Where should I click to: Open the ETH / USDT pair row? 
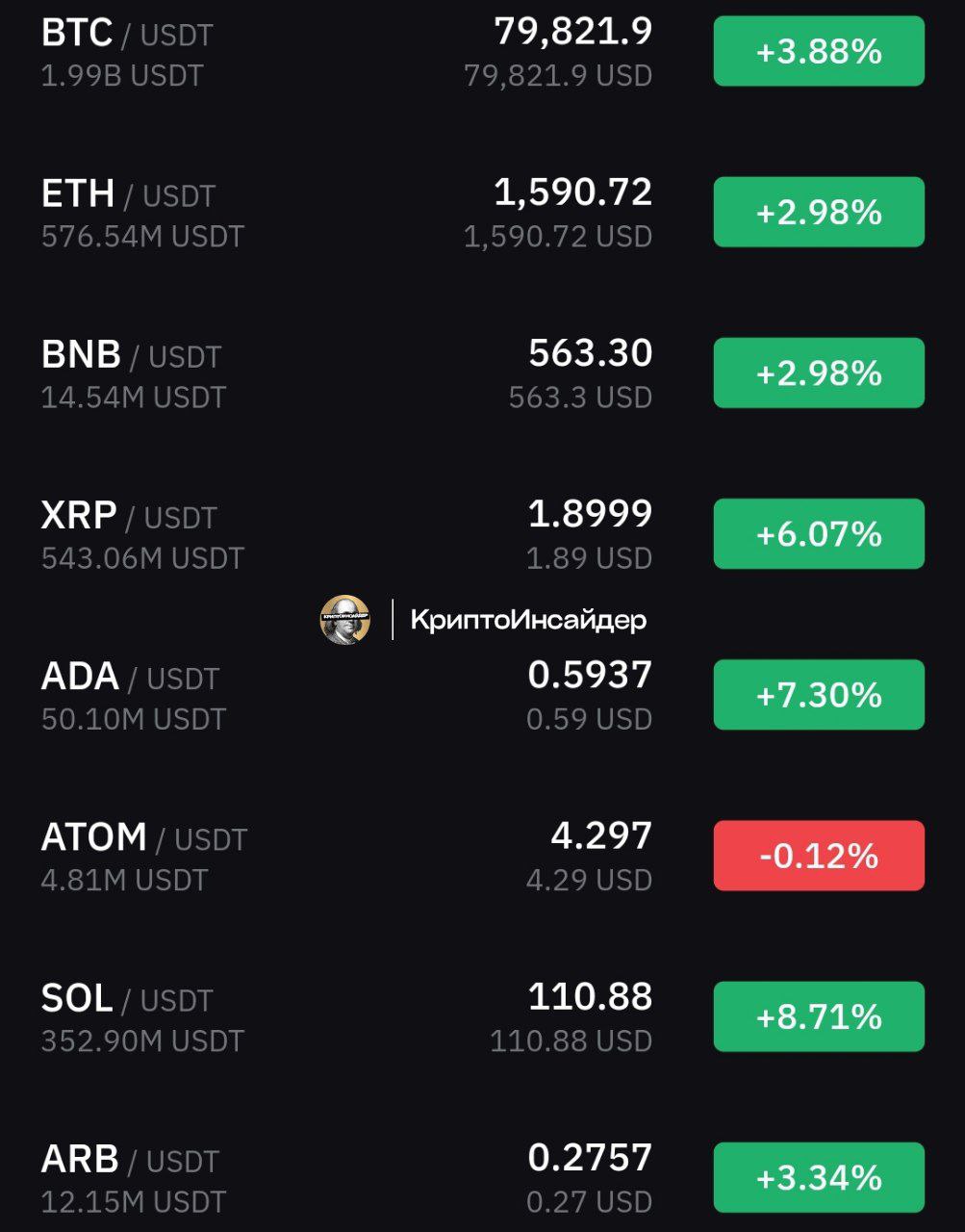482,212
